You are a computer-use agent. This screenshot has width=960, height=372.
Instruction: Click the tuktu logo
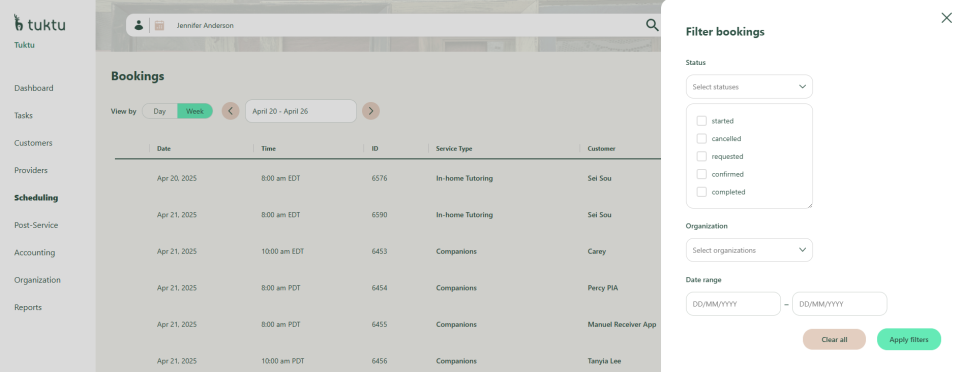(40, 24)
